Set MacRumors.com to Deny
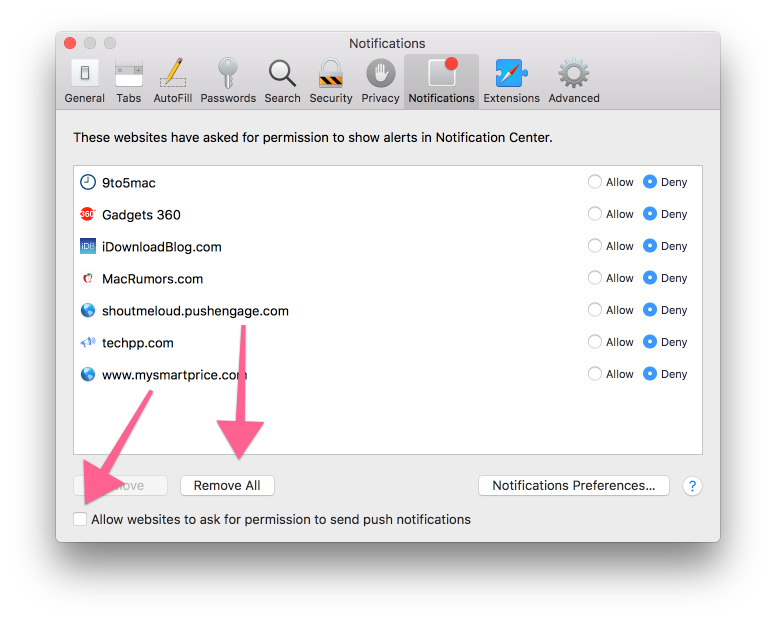Viewport: 776px width, 622px height. click(x=650, y=278)
